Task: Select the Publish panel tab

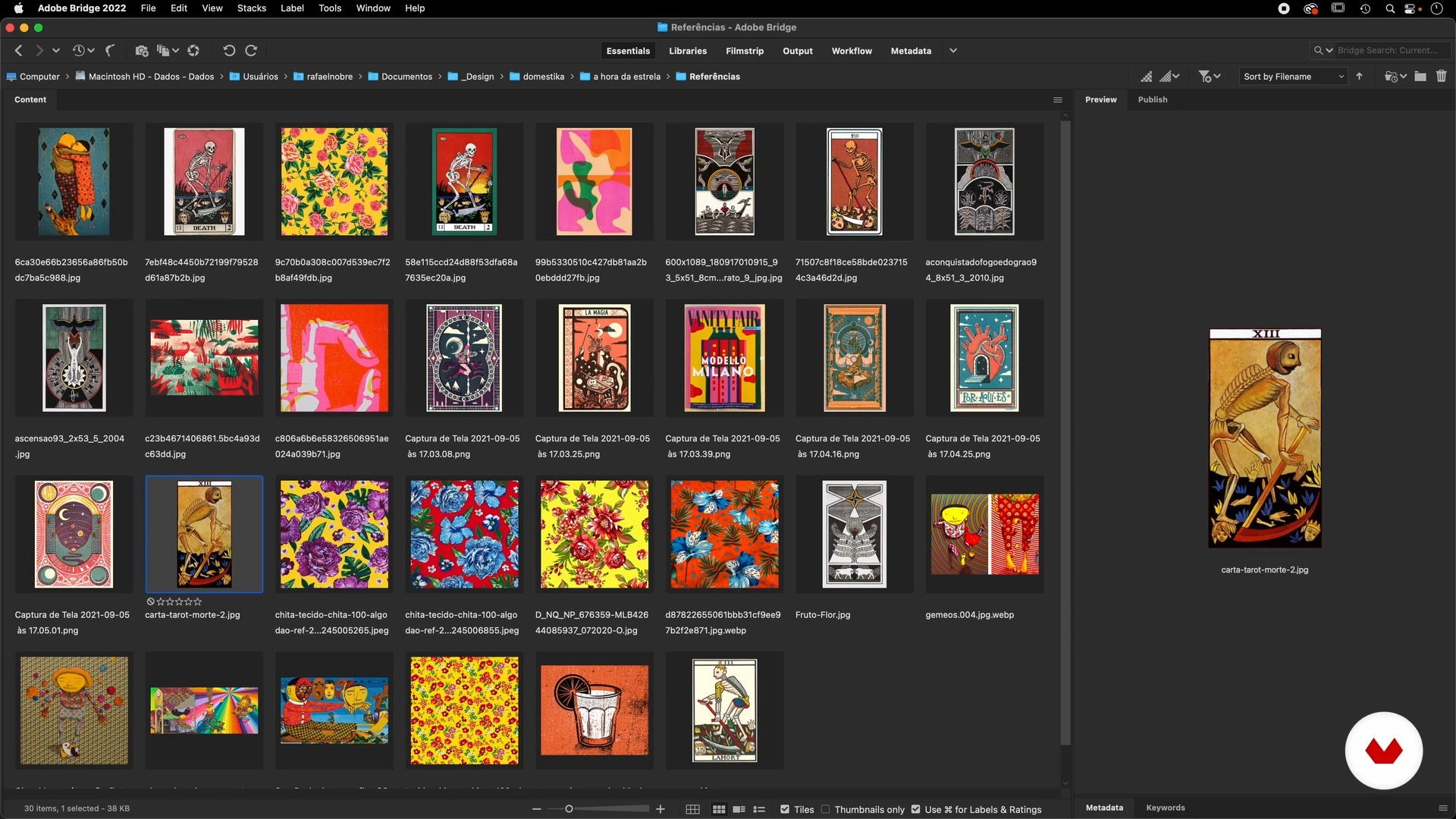Action: coord(1153,99)
